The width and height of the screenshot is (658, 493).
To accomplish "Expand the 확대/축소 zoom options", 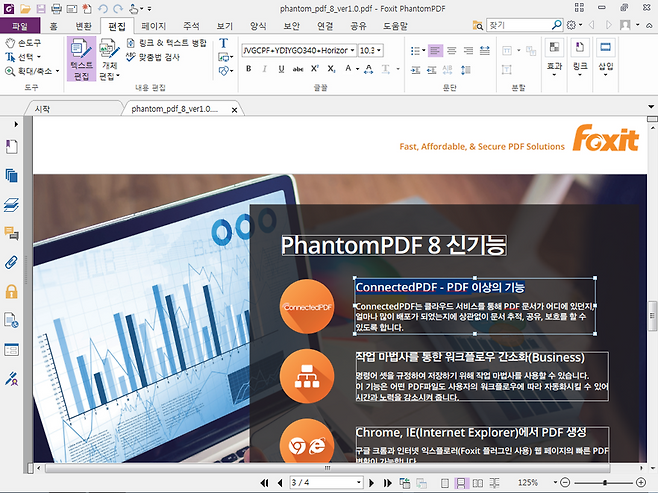I will tap(57, 71).
